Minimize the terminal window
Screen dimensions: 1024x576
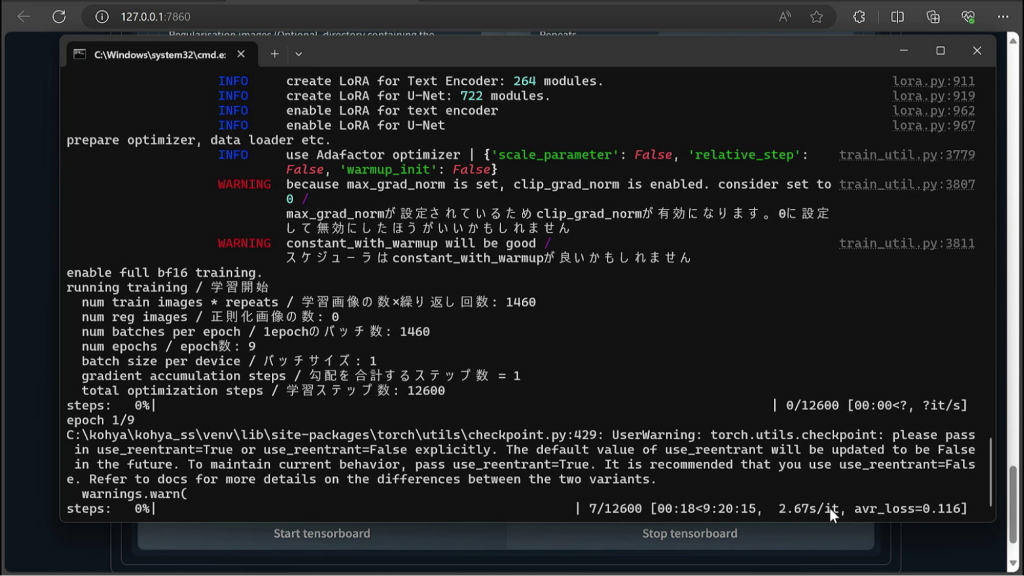904,51
